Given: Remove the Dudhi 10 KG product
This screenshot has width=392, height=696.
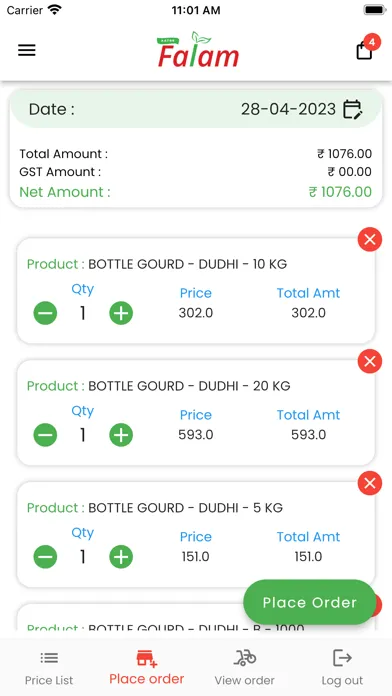Looking at the screenshot, I should click(370, 240).
